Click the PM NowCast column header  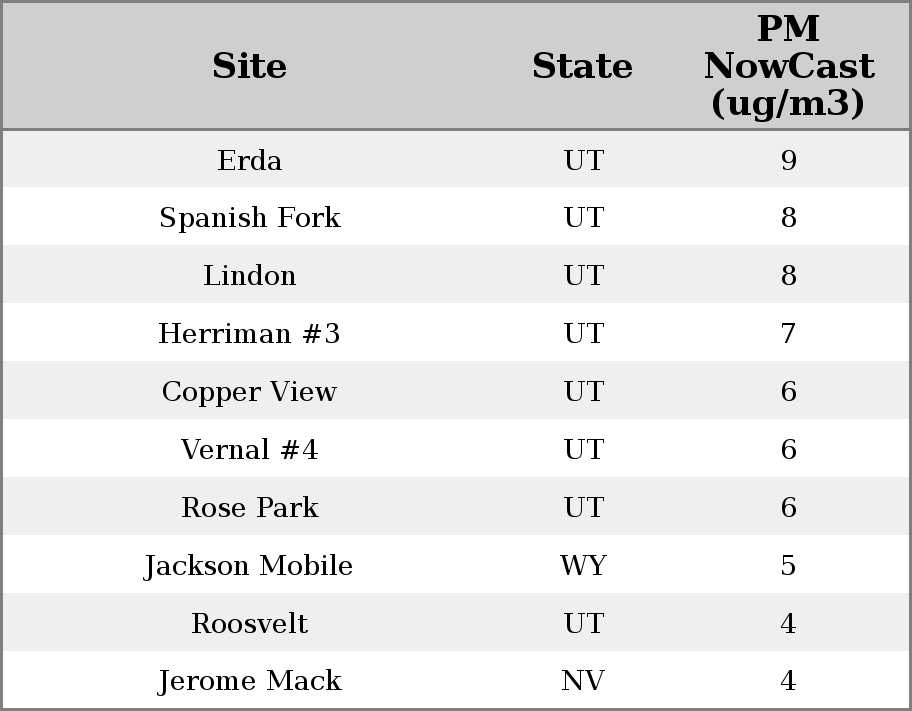click(788, 66)
